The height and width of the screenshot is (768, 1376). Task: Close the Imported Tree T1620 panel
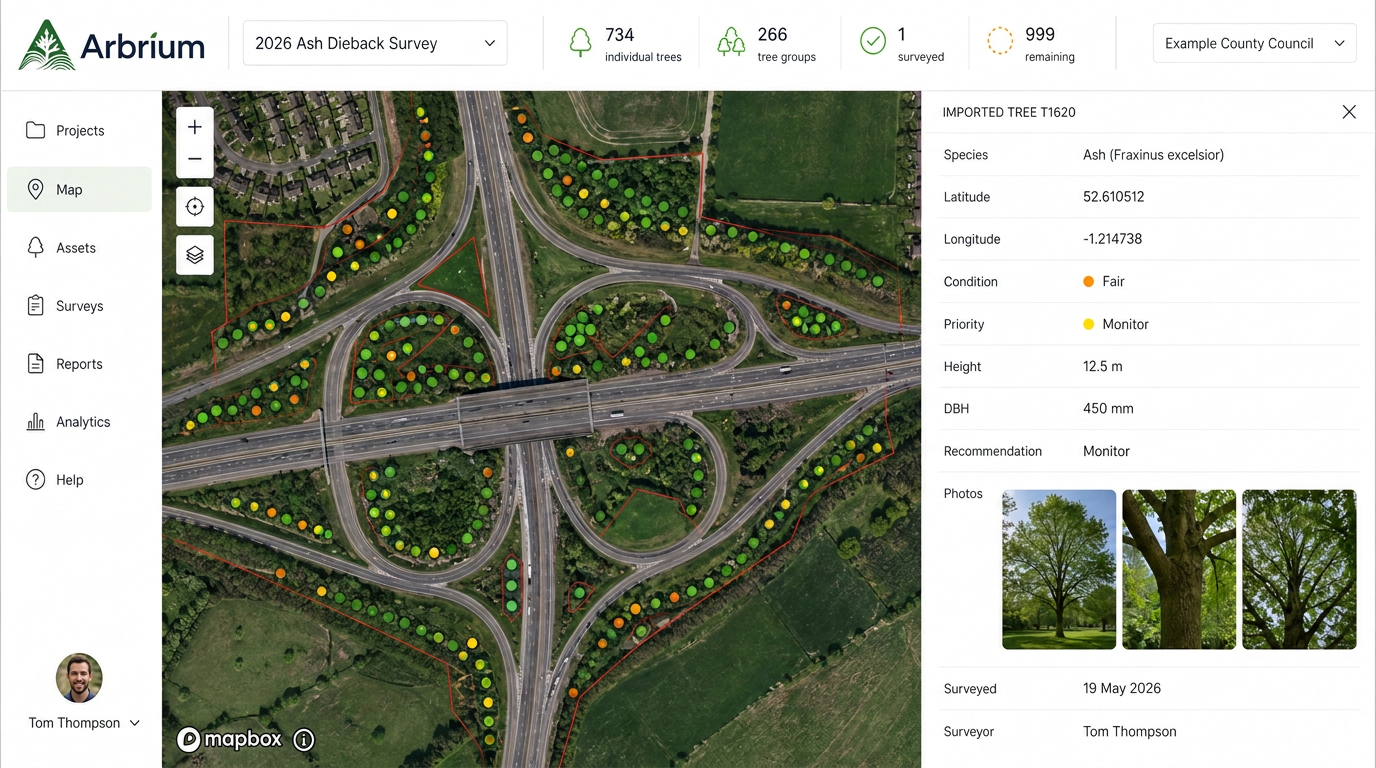tap(1349, 112)
